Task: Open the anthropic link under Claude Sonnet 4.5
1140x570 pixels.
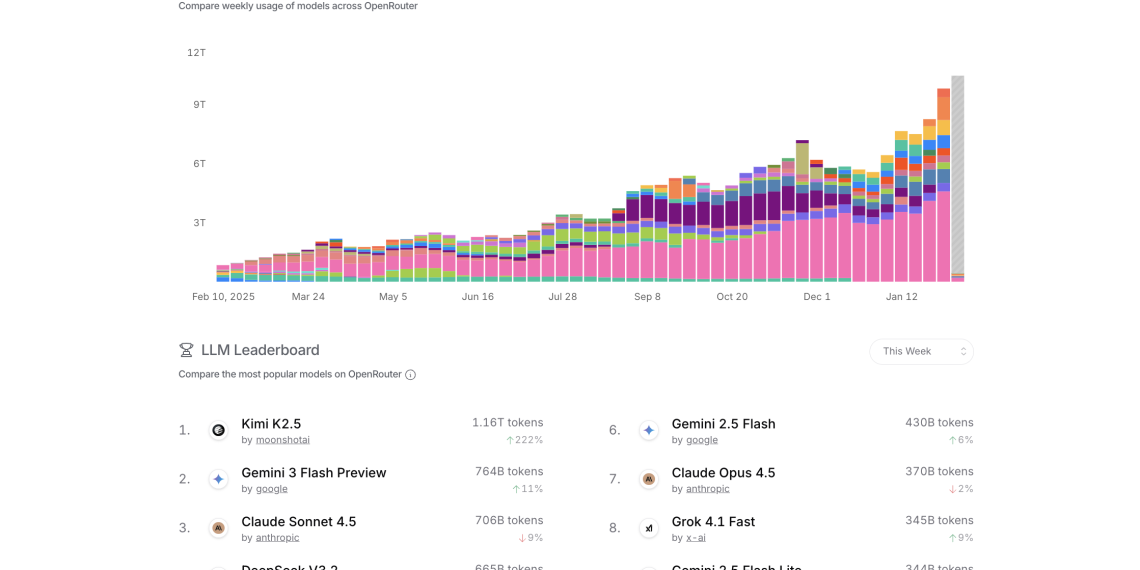Action: (x=277, y=538)
